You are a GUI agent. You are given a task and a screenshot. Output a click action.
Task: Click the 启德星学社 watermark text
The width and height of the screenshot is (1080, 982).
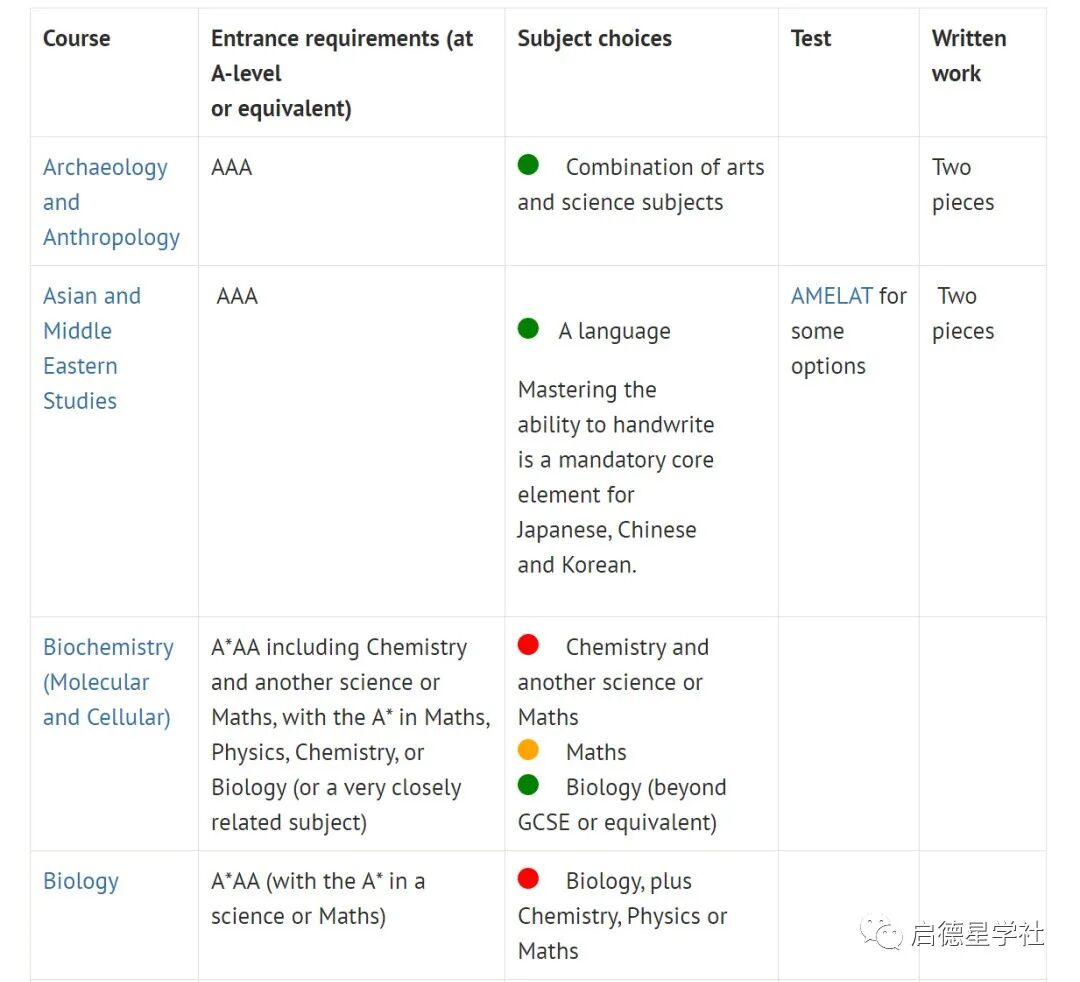tap(976, 934)
